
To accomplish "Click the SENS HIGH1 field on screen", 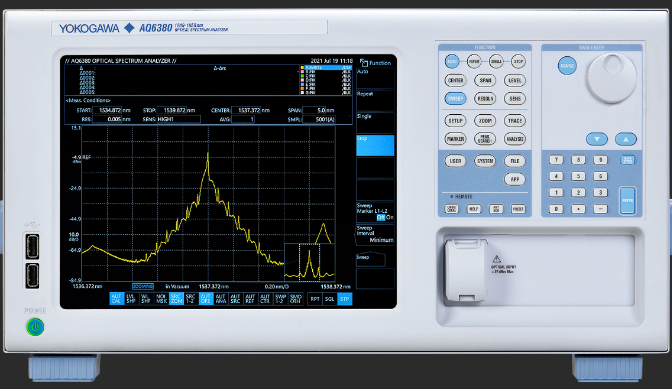I will (179, 119).
